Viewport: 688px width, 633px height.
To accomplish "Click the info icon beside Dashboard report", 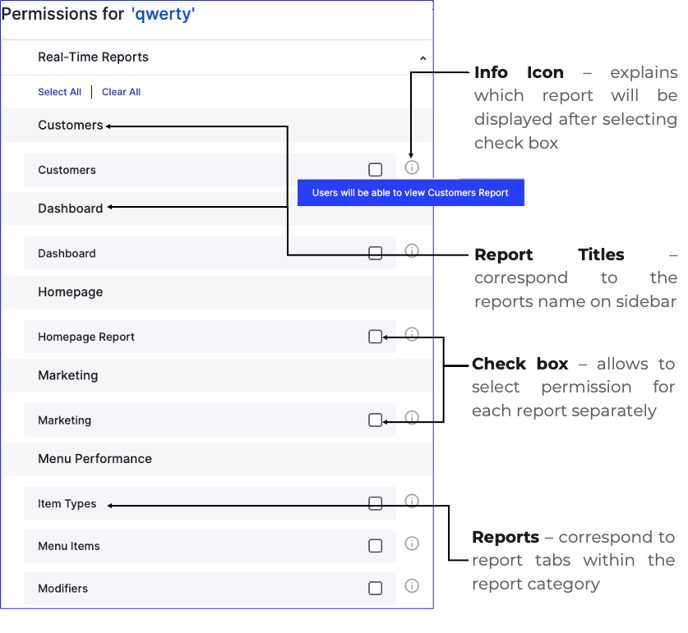I will coord(412,250).
